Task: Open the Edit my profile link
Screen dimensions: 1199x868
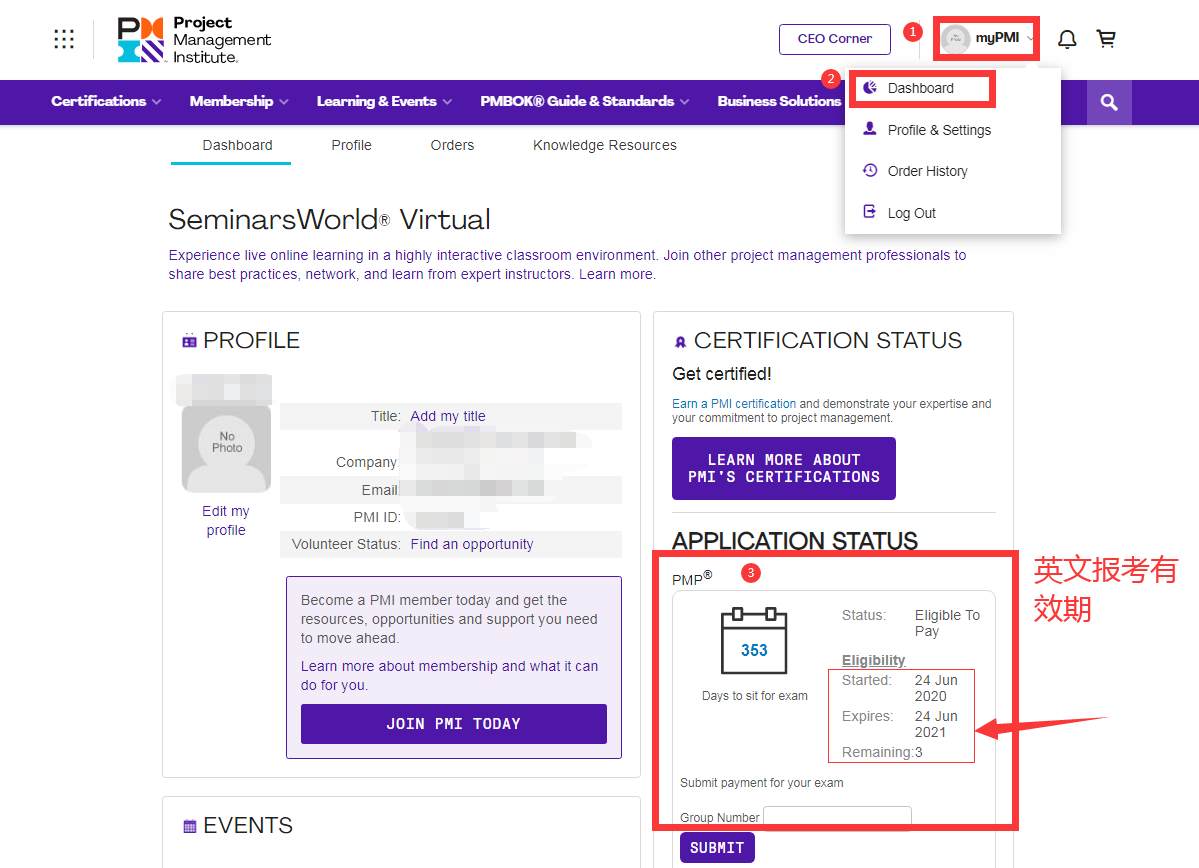Action: tap(226, 520)
